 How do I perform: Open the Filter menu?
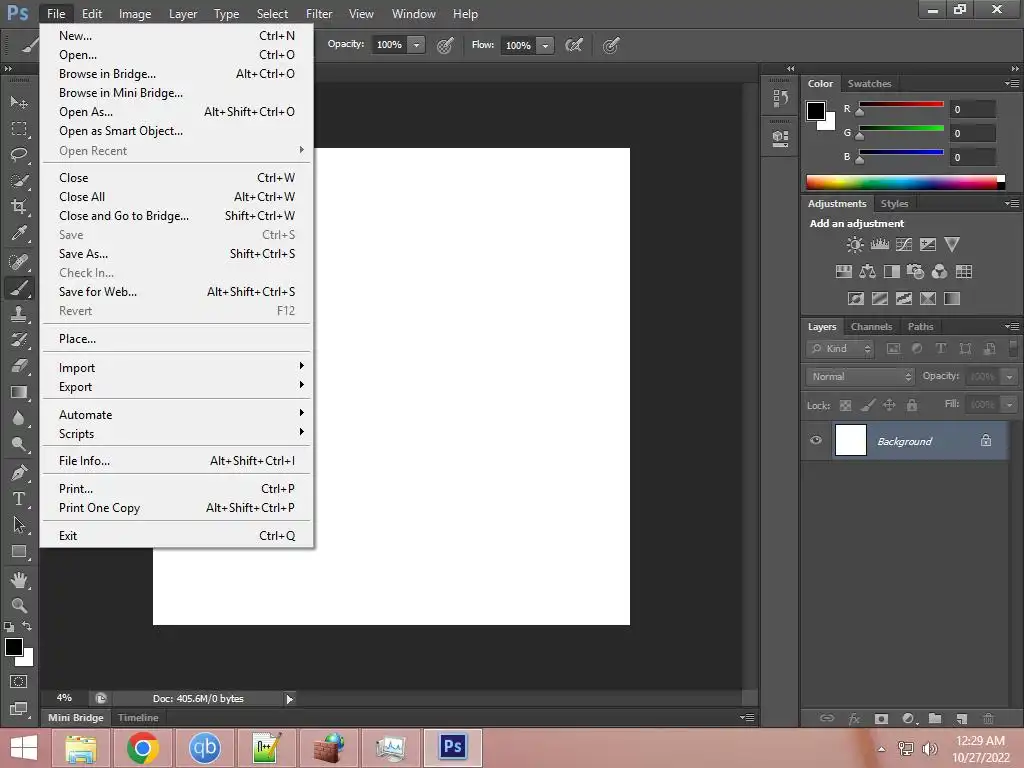(x=319, y=14)
